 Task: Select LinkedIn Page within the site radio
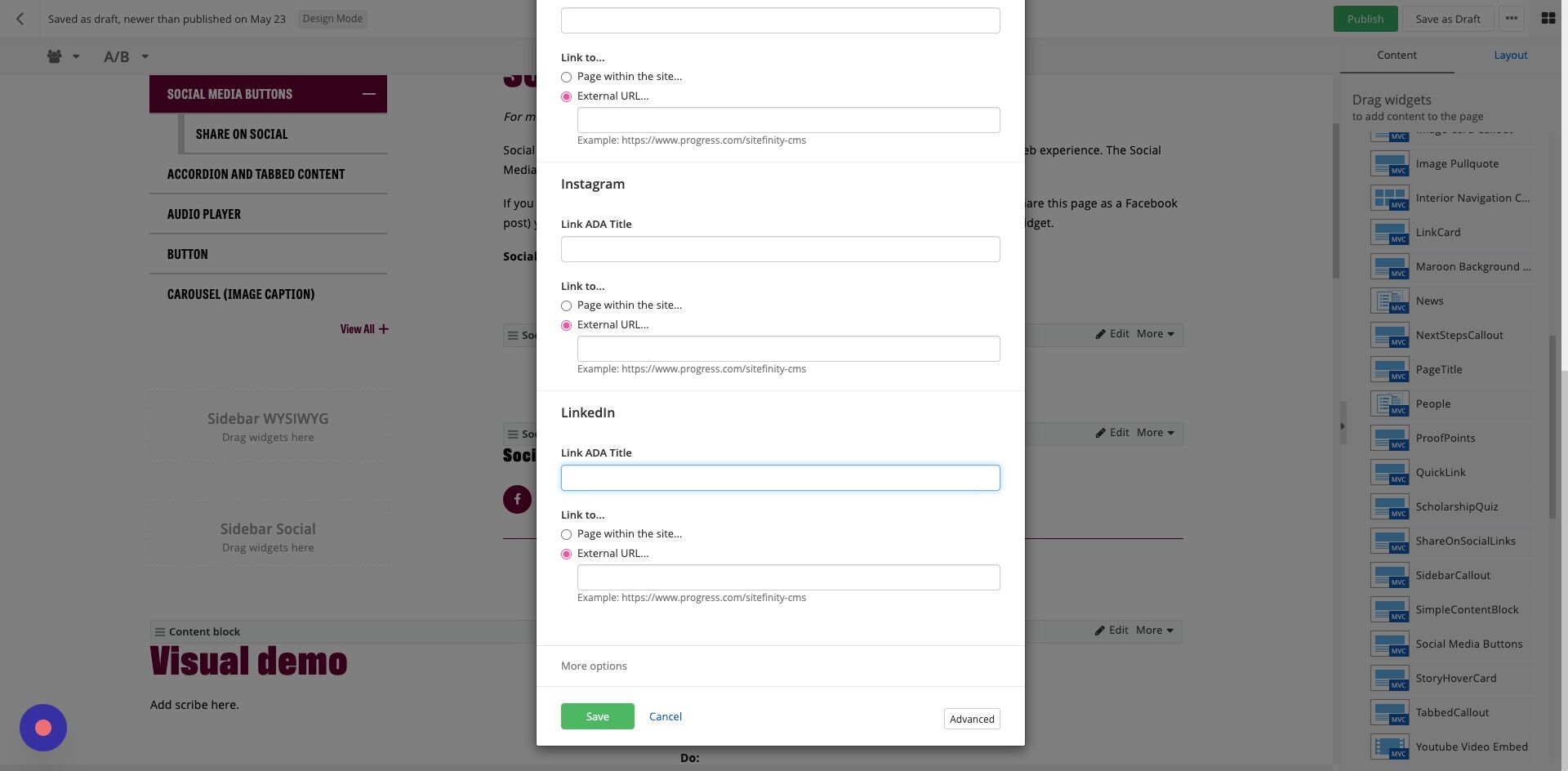(566, 534)
